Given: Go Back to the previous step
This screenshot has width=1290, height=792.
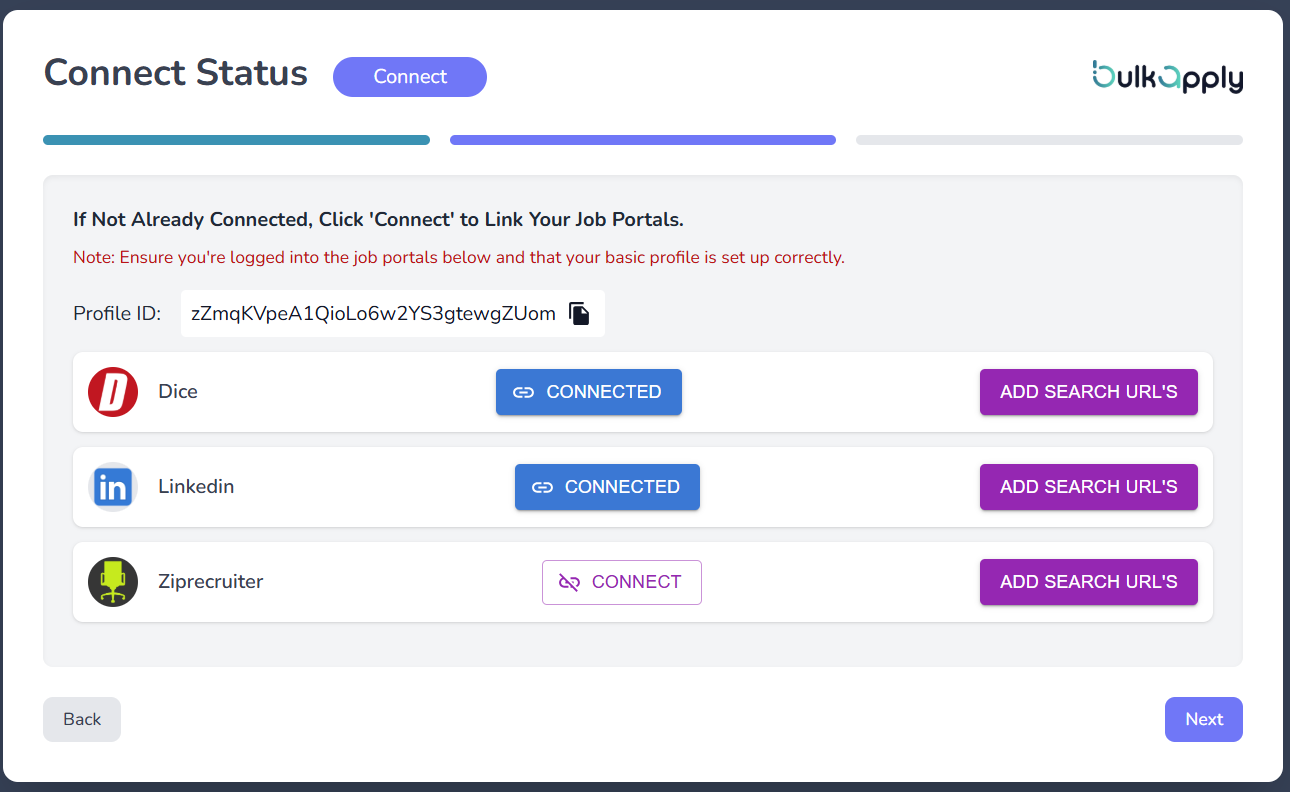Looking at the screenshot, I should 82,719.
